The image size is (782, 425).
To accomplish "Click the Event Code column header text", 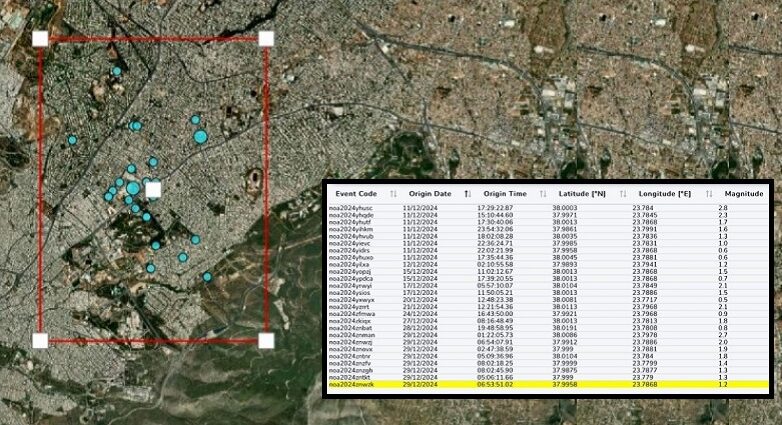I will click(356, 193).
